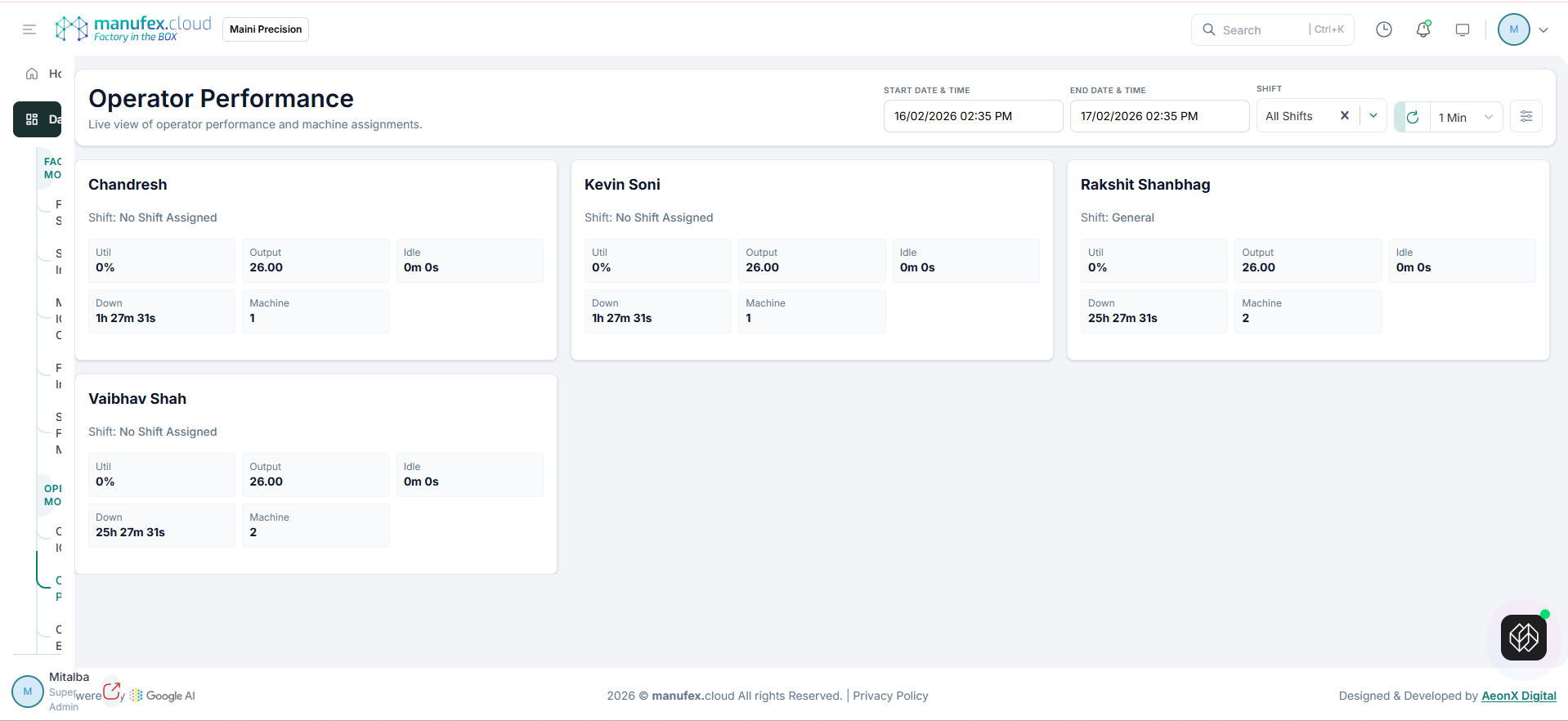The image size is (1568, 721).
Task: Follow the AeonX Digital link
Action: (1518, 696)
